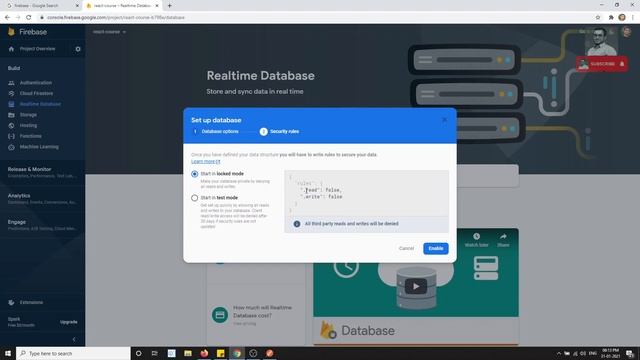The width and height of the screenshot is (640, 360).
Task: Open Cortana from the taskbar
Action: tap(138, 353)
